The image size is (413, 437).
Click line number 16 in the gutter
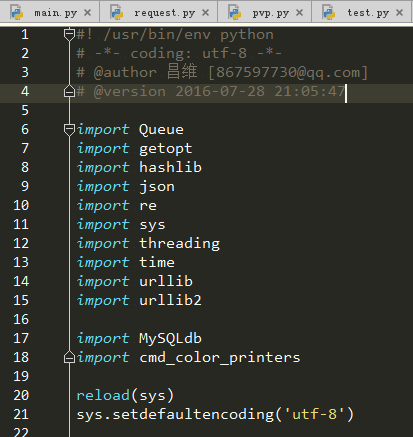pos(21,319)
